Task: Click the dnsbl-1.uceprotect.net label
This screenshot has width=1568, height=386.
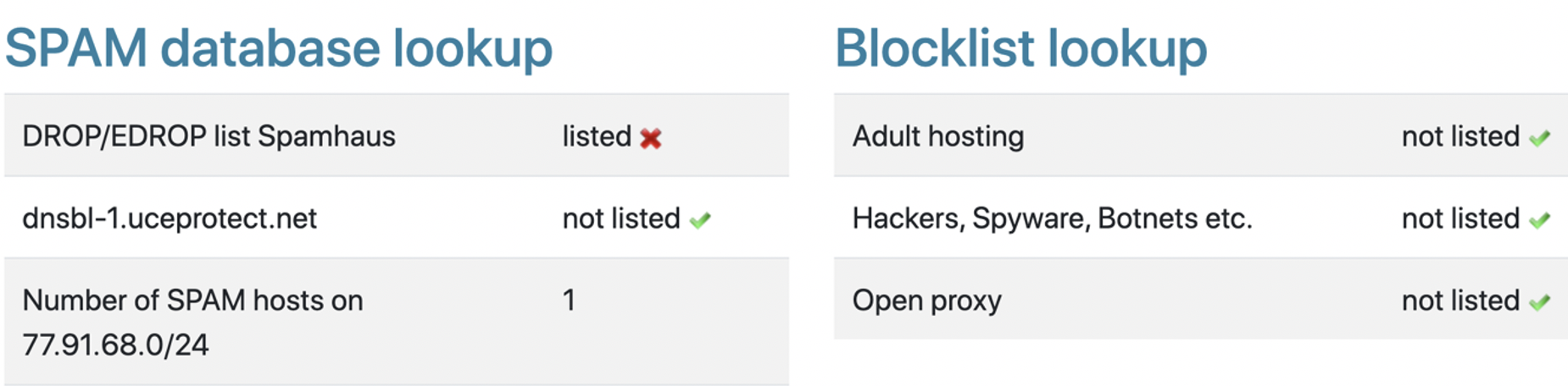Action: coord(170,218)
